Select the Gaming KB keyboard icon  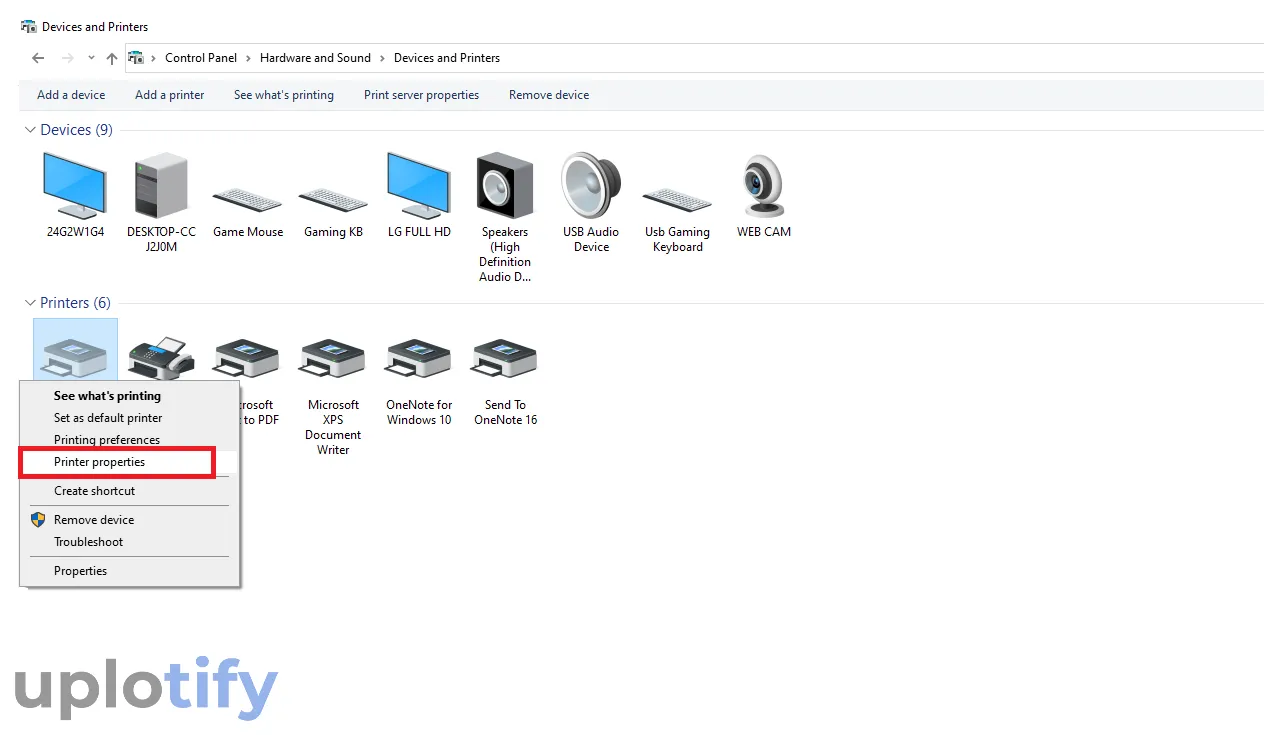[x=333, y=199]
